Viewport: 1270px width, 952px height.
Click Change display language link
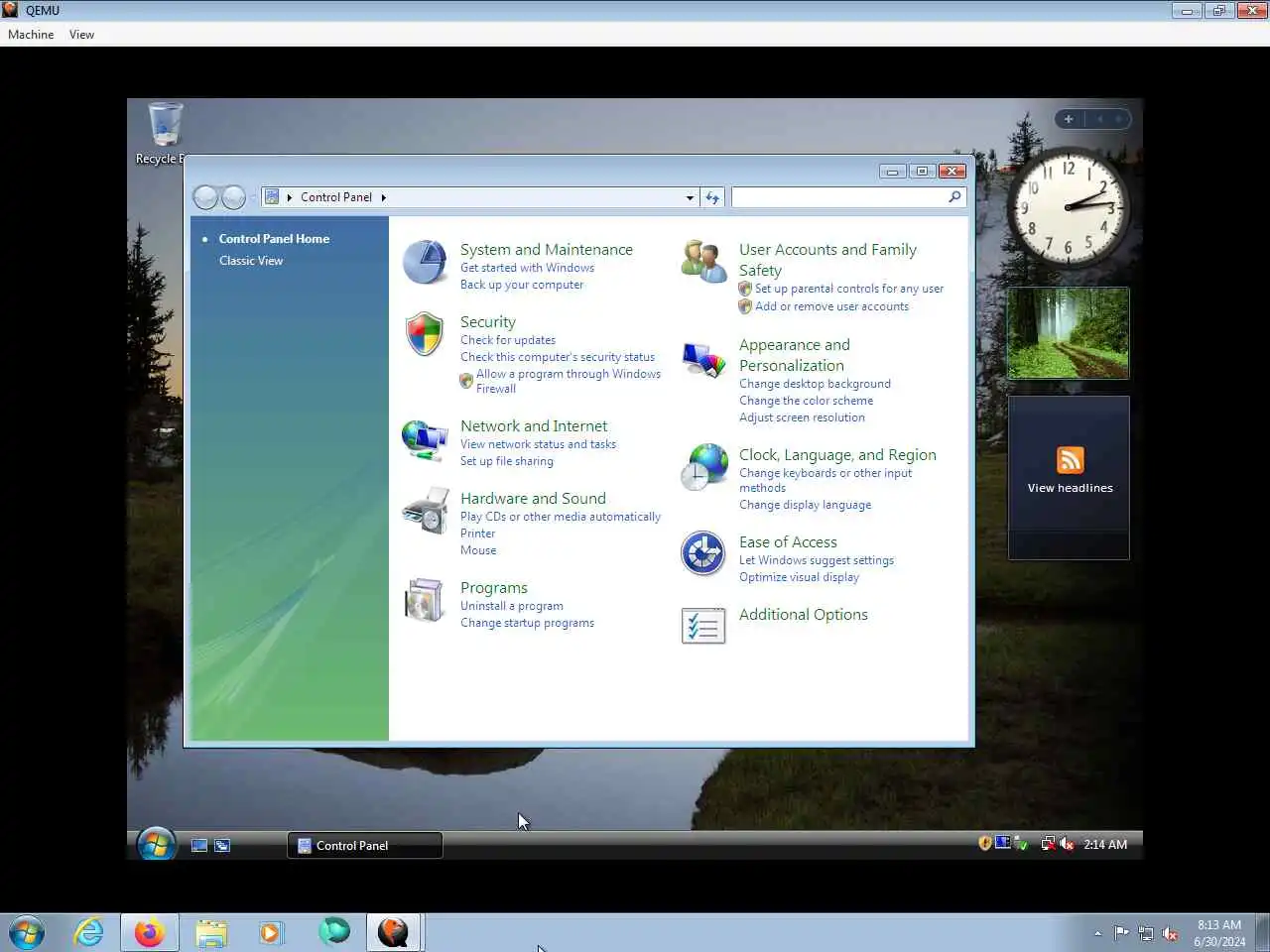click(x=805, y=505)
